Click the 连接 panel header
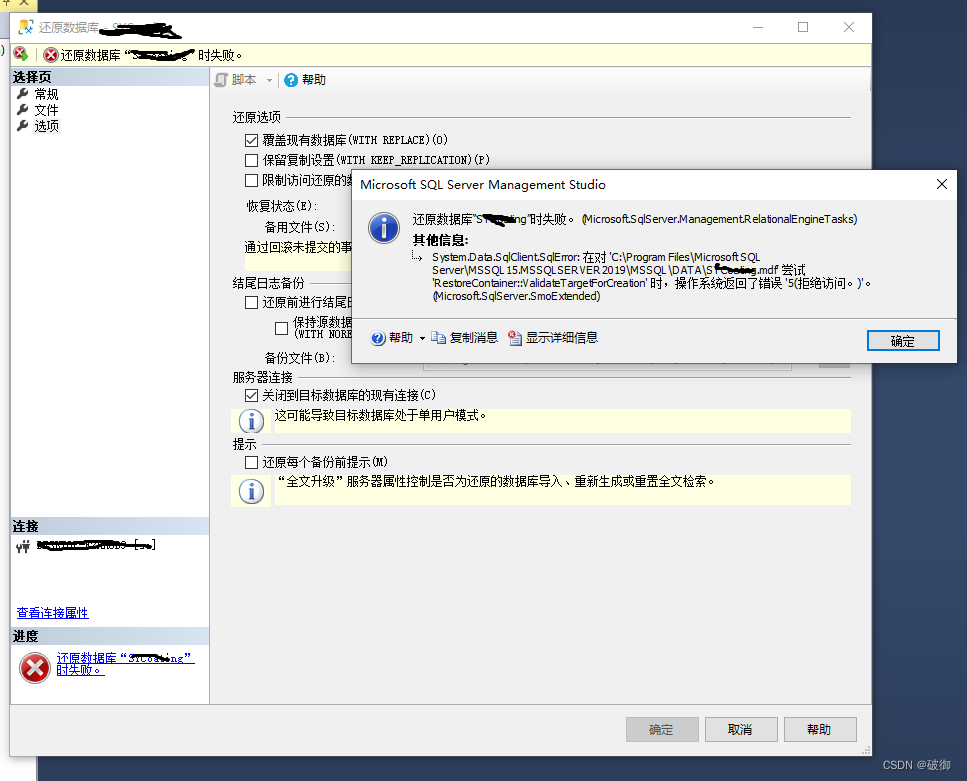Viewport: 967px width, 781px height. point(110,526)
